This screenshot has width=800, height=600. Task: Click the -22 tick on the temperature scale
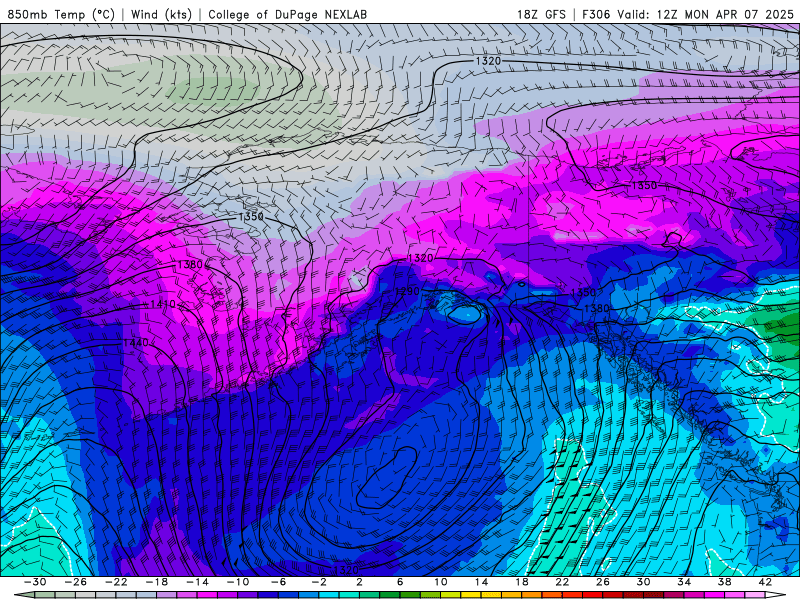click(x=116, y=582)
